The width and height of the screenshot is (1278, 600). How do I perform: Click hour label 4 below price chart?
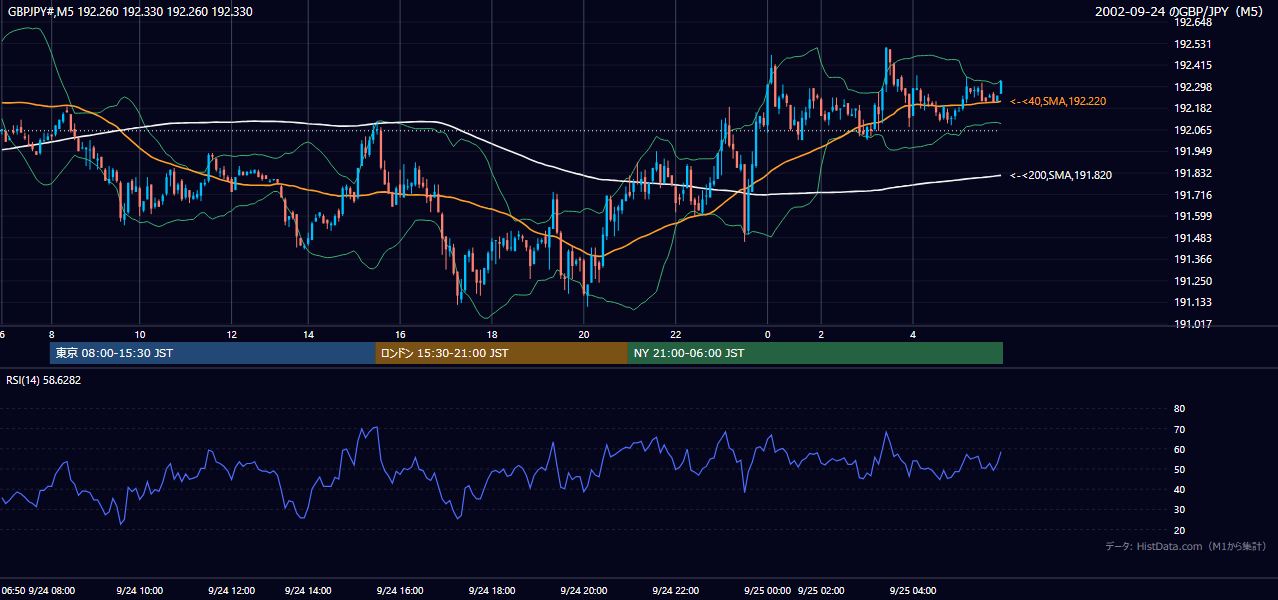913,334
